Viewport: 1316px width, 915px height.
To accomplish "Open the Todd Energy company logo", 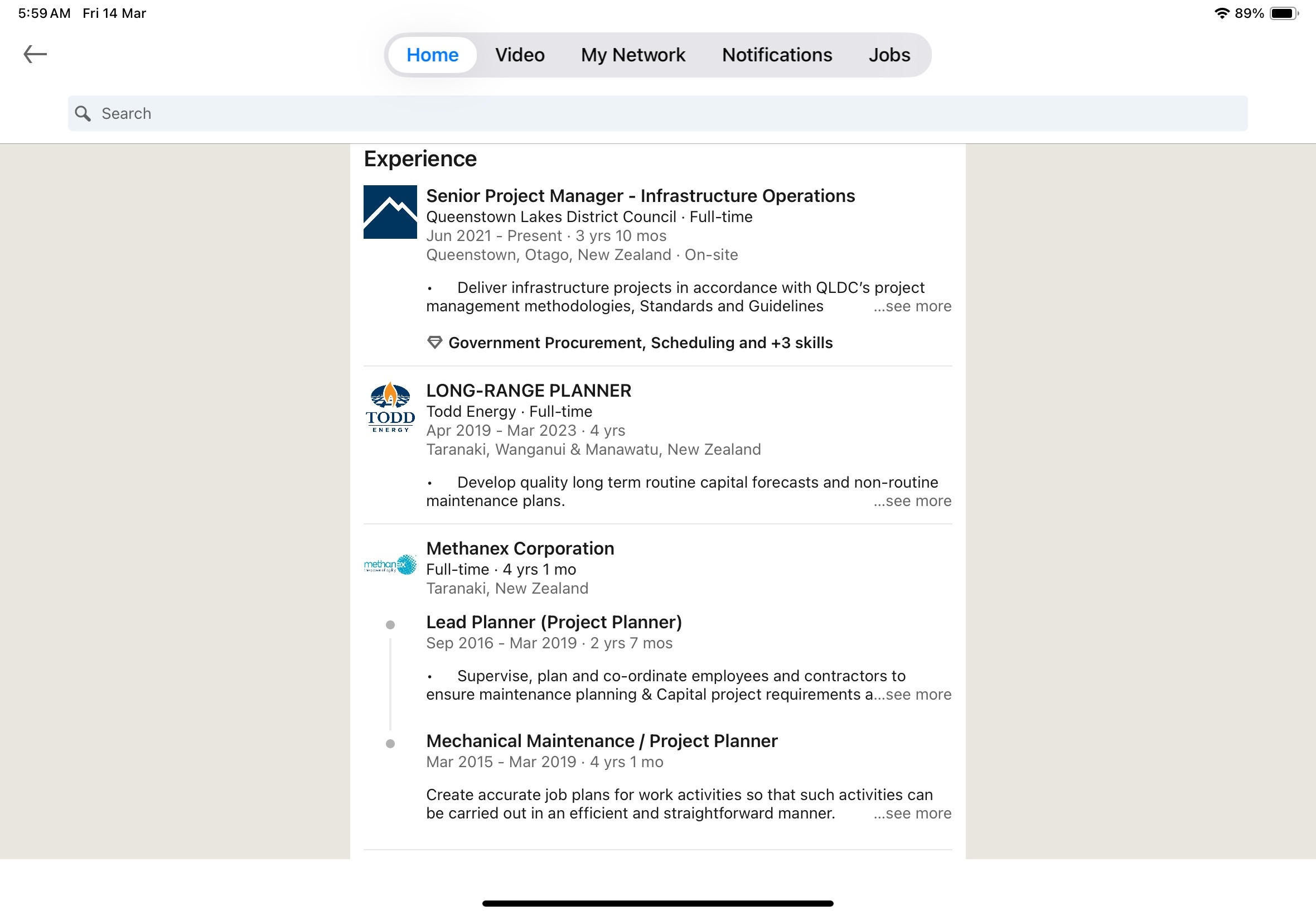I will pyautogui.click(x=390, y=407).
